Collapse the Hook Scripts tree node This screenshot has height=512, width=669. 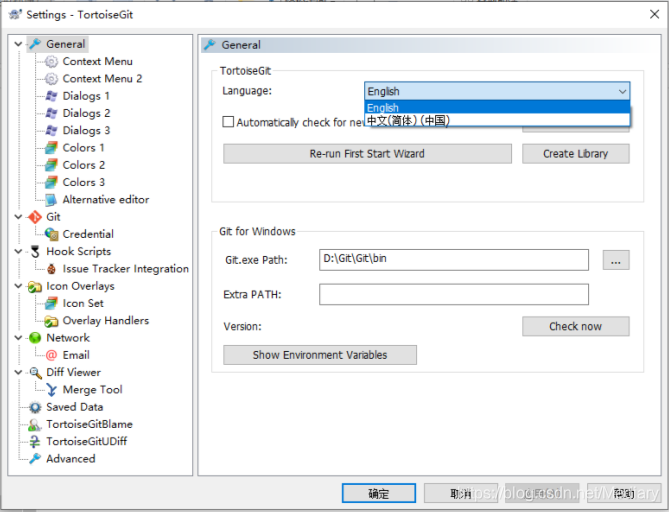tap(18, 251)
